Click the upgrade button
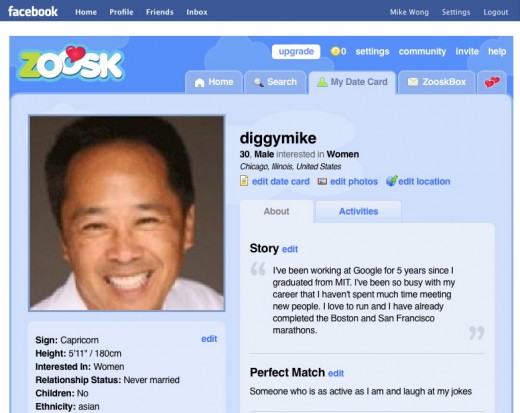 point(296,51)
